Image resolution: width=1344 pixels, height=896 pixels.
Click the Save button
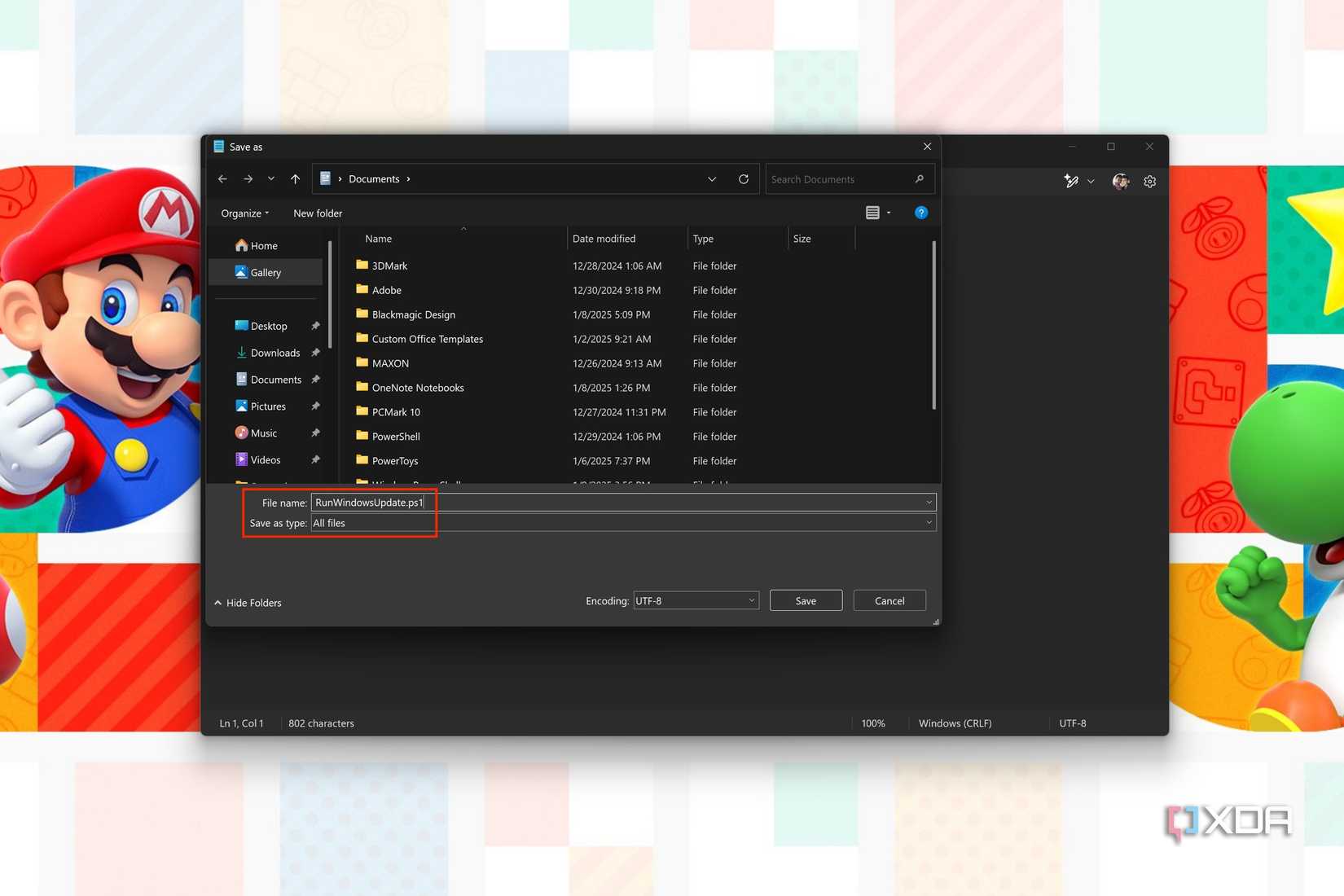(x=806, y=601)
